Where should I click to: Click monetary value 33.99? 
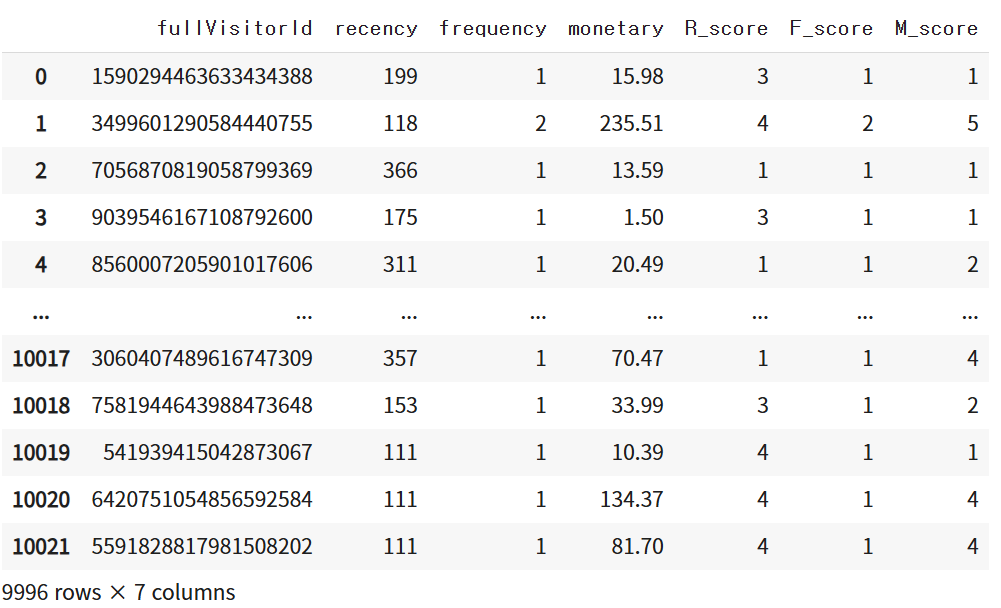click(x=638, y=406)
